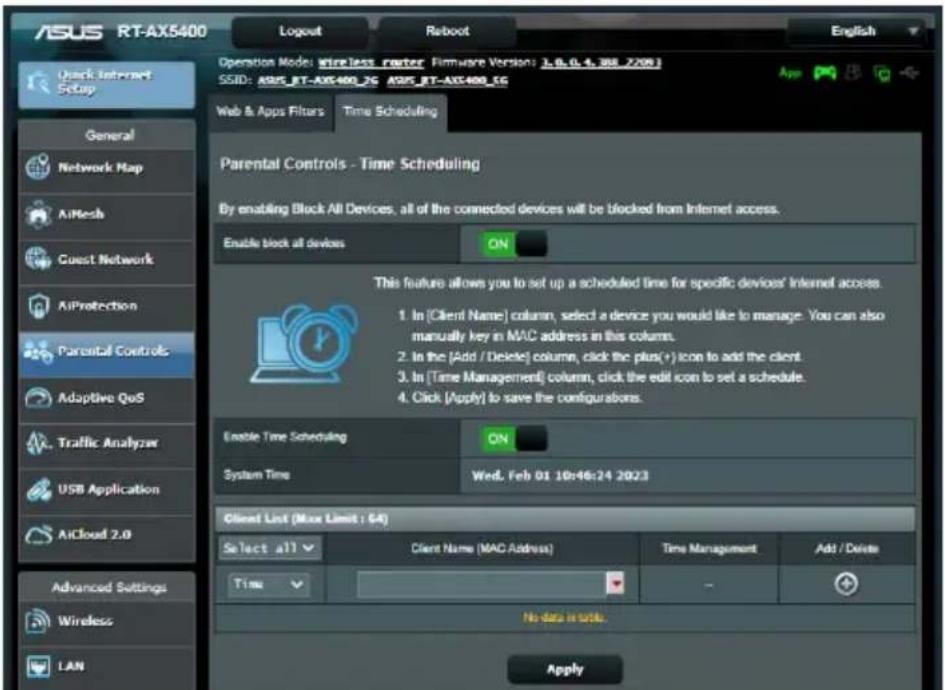945x690 pixels.
Task: Open the Guest Network globe icon
Action: (x=38, y=259)
